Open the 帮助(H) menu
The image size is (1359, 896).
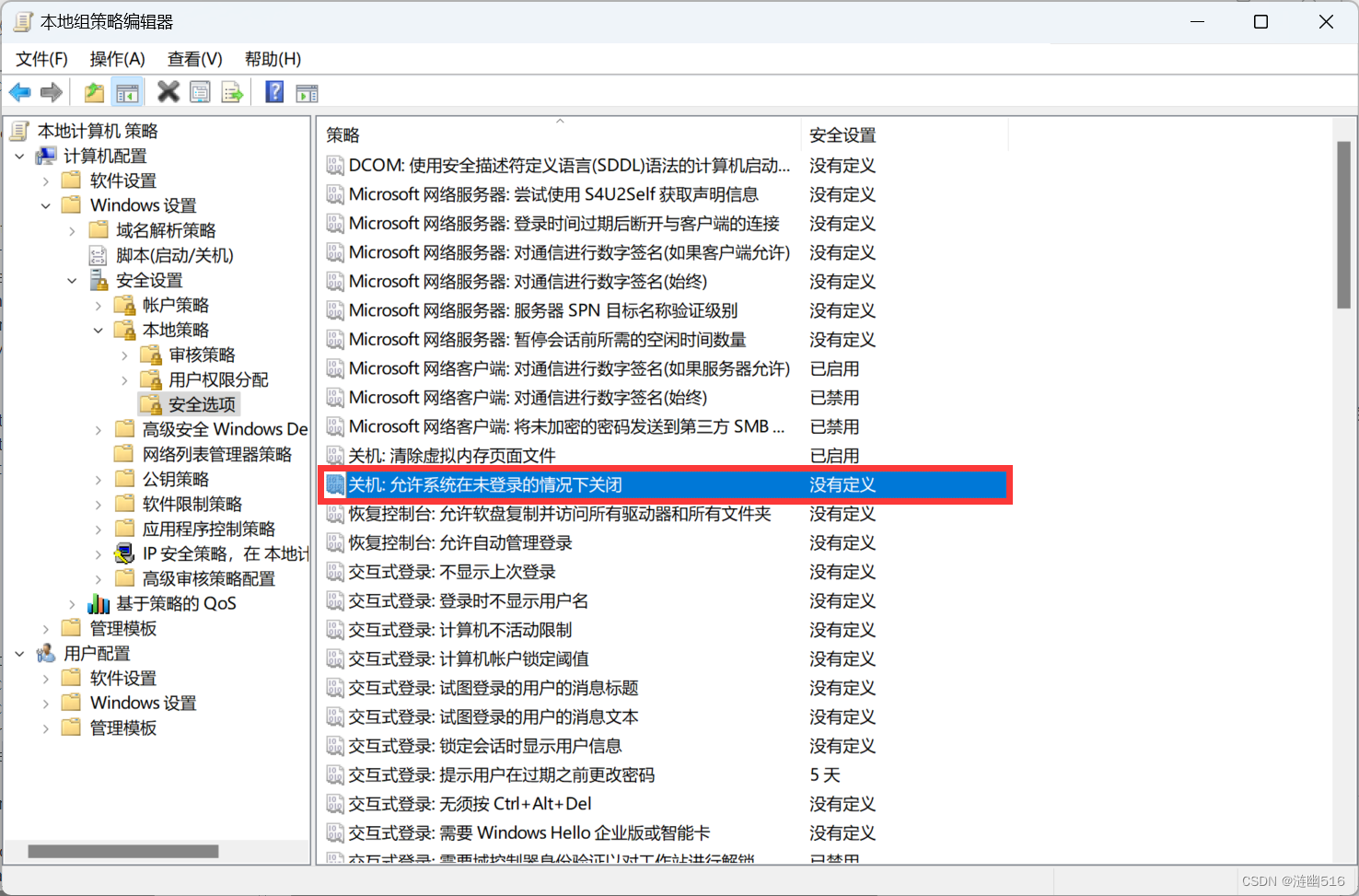[273, 59]
